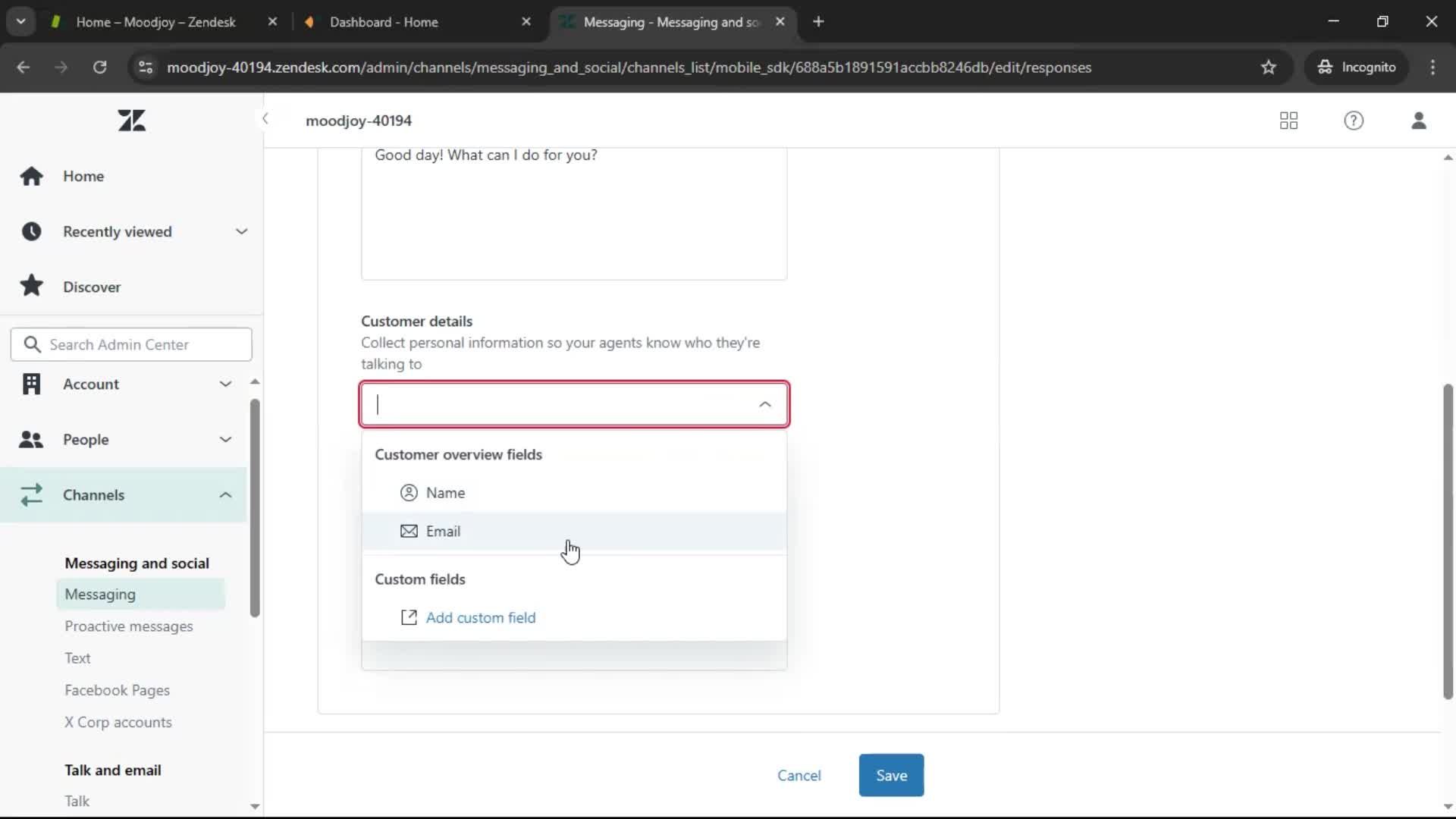Screen dimensions: 1456x819
Task: Go back in browser history
Action: click(x=24, y=67)
